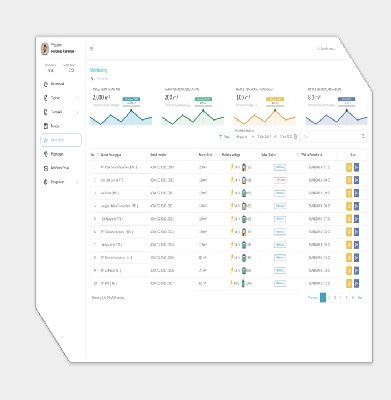
Task: Select highlighted page 1 in pagination
Action: [323, 298]
